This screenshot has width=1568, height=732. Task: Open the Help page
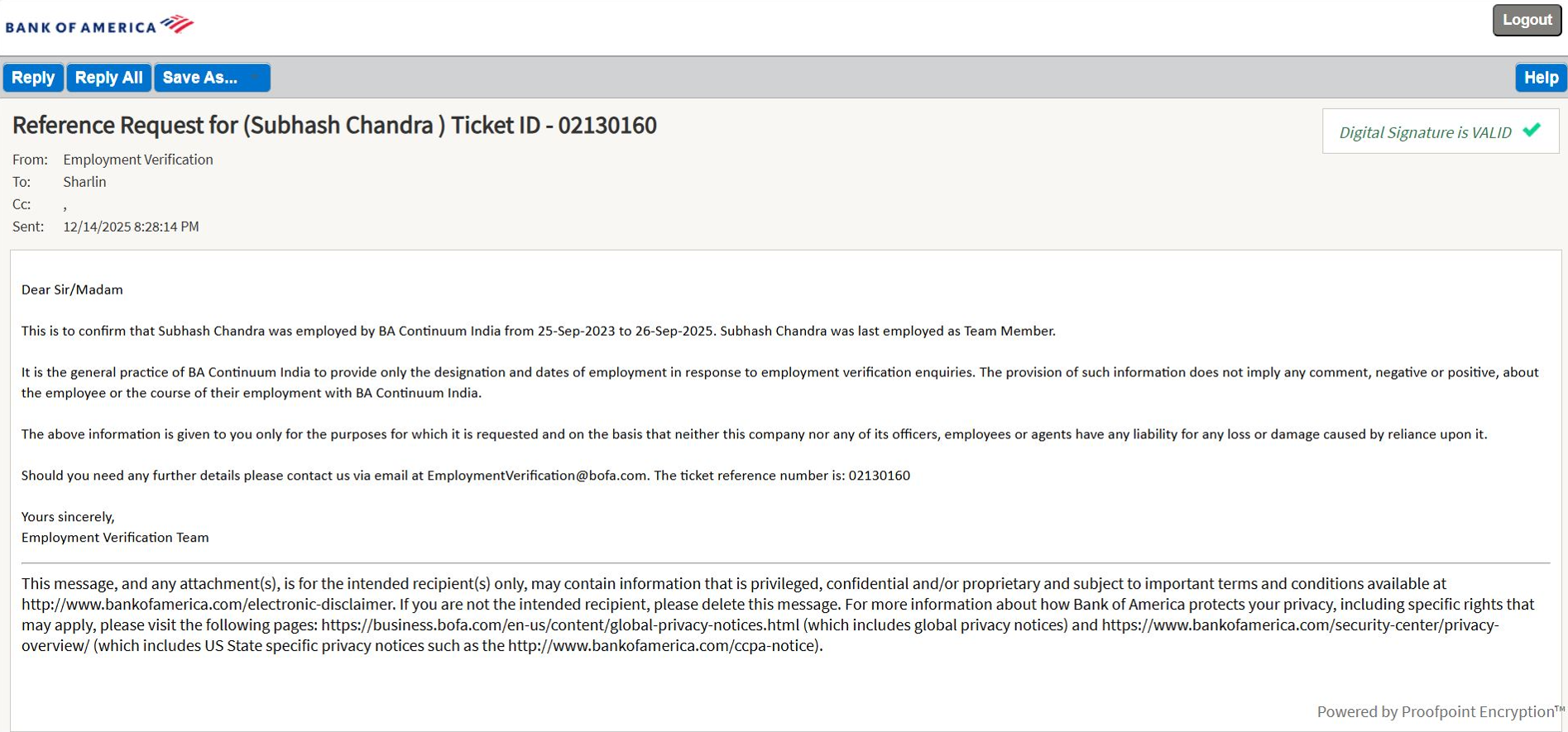(1541, 78)
